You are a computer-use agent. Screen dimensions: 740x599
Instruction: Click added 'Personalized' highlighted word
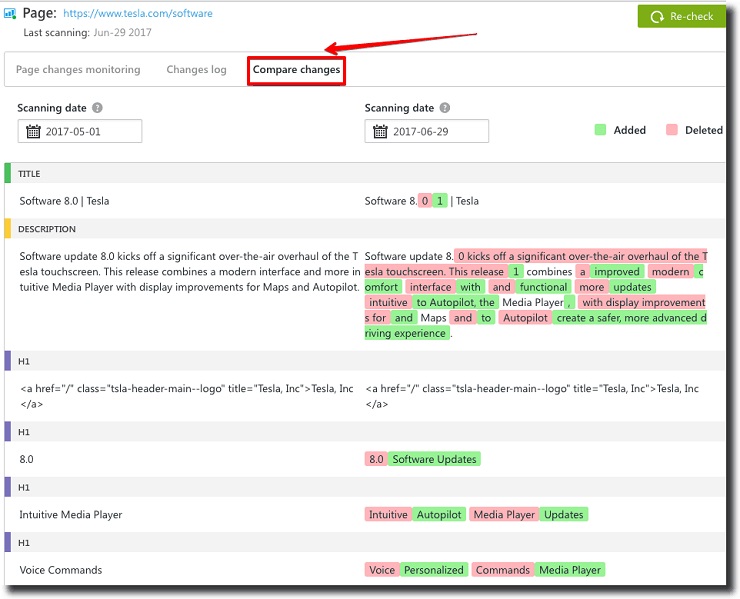434,570
